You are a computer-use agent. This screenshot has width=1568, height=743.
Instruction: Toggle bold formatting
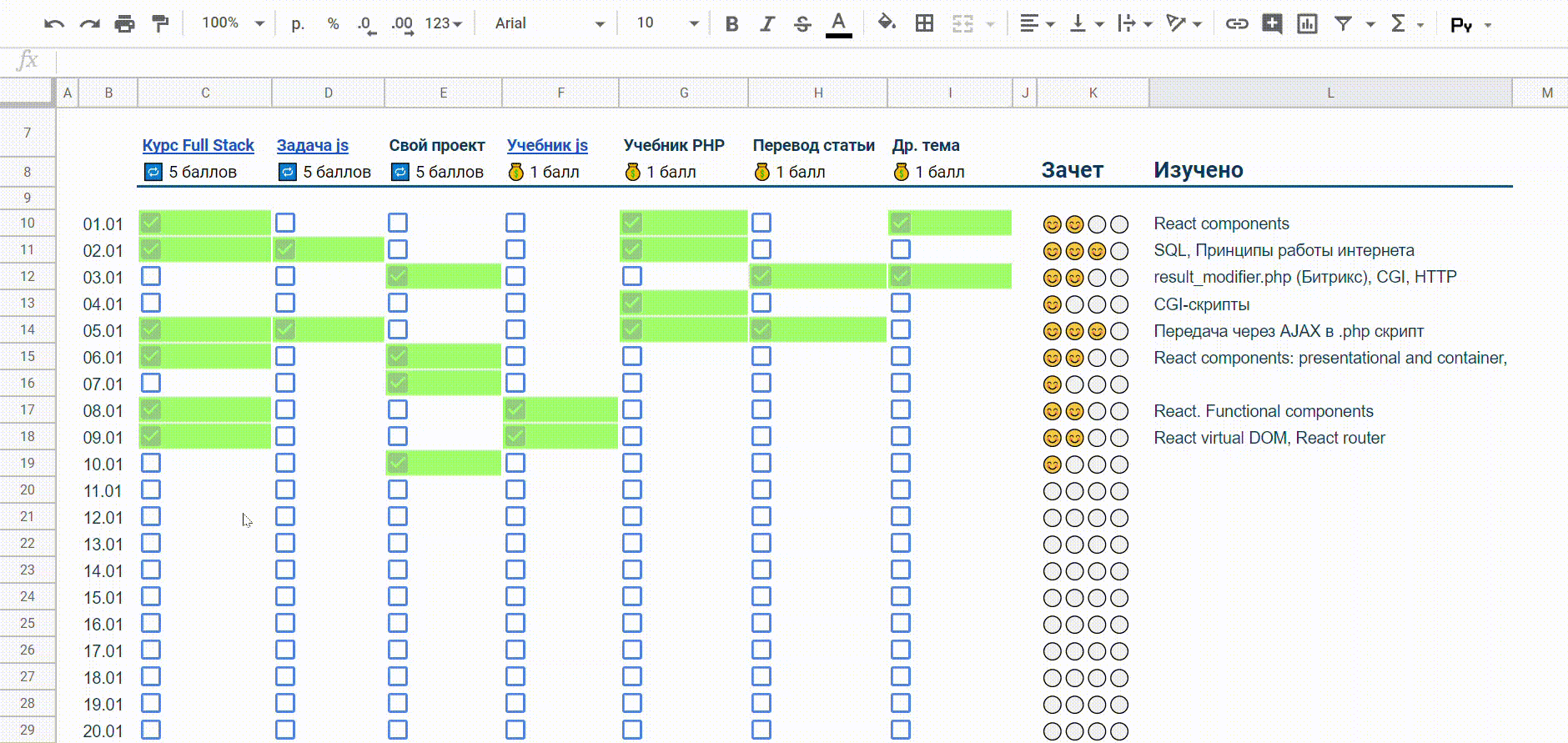pos(731,23)
